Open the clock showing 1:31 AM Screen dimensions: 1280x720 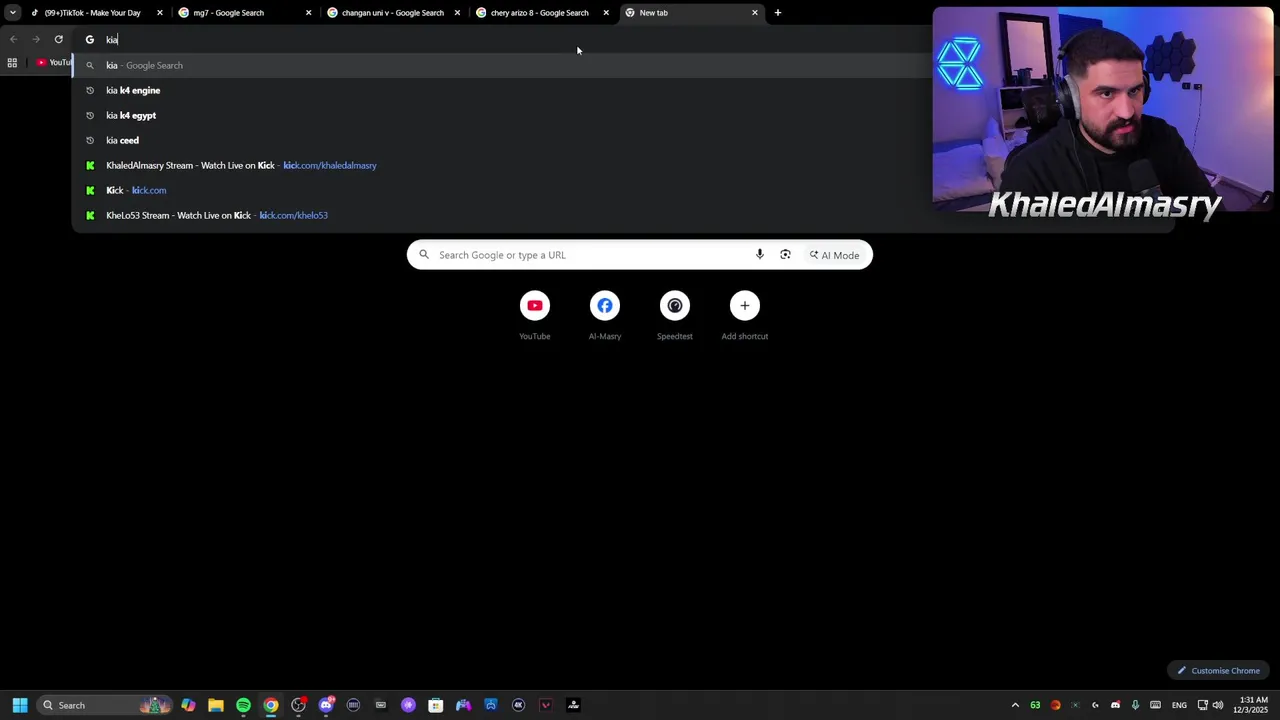(1253, 705)
